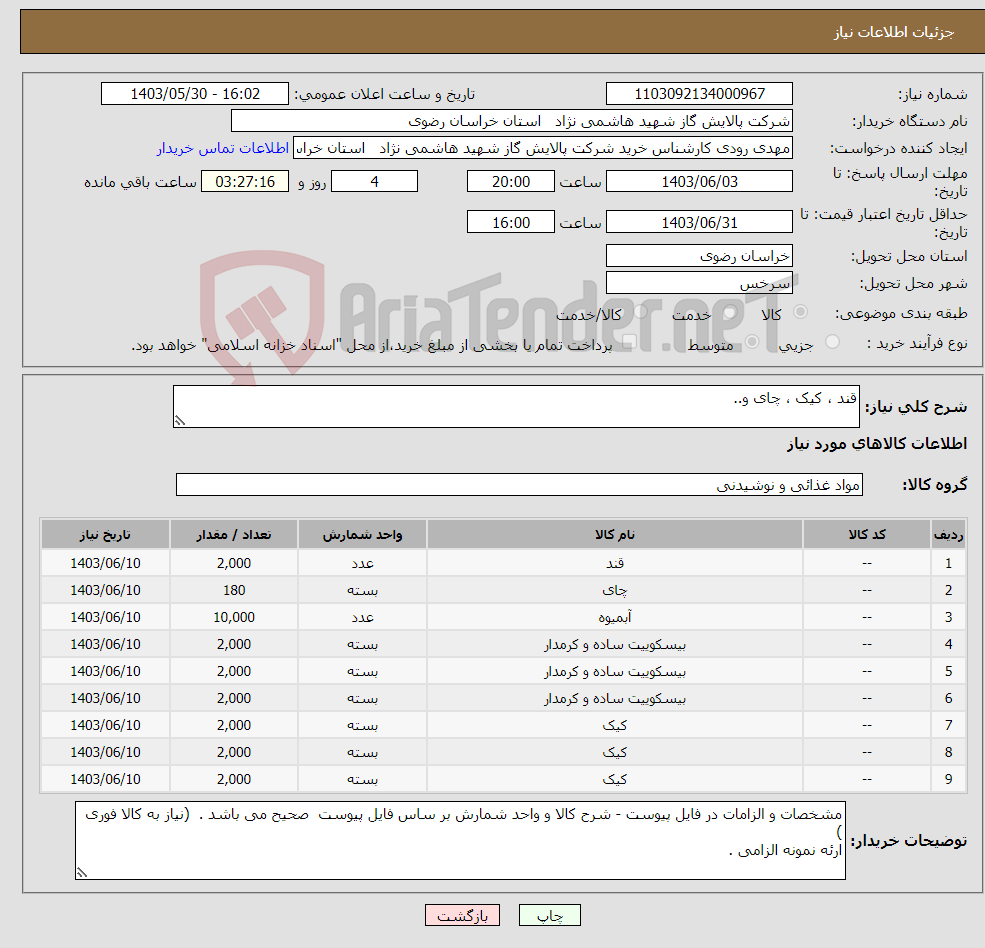Click the quantity 10,000 cell
Viewport: 985px width, 948px height.
coord(234,617)
